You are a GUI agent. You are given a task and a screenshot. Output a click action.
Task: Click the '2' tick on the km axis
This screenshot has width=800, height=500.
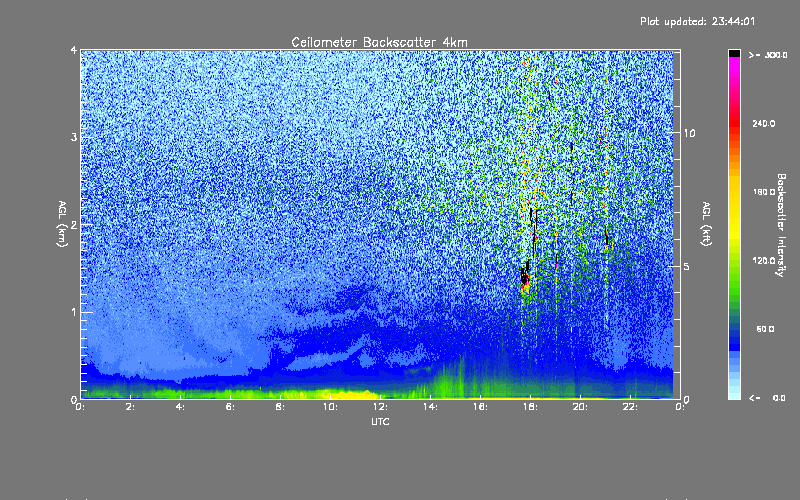pyautogui.click(x=74, y=225)
